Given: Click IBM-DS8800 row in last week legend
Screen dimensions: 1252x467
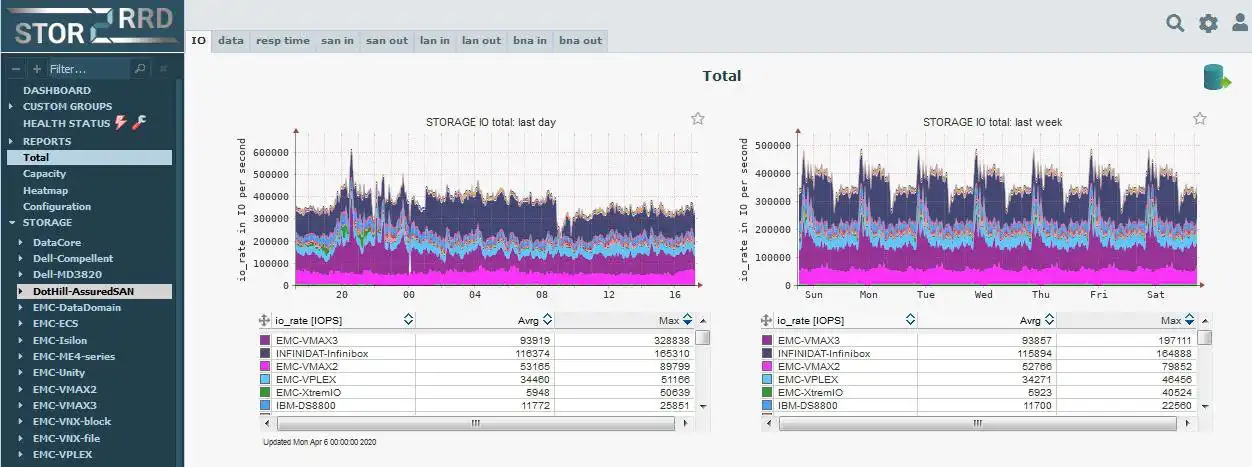Looking at the screenshot, I should 978,406.
